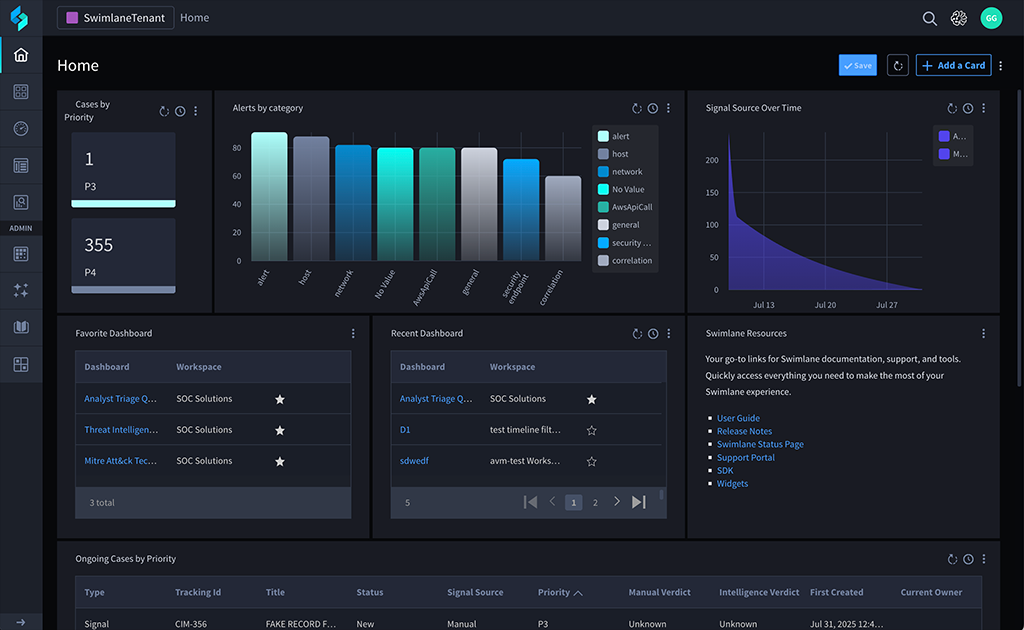
Task: Open the GG user avatar
Action: click(x=991, y=18)
